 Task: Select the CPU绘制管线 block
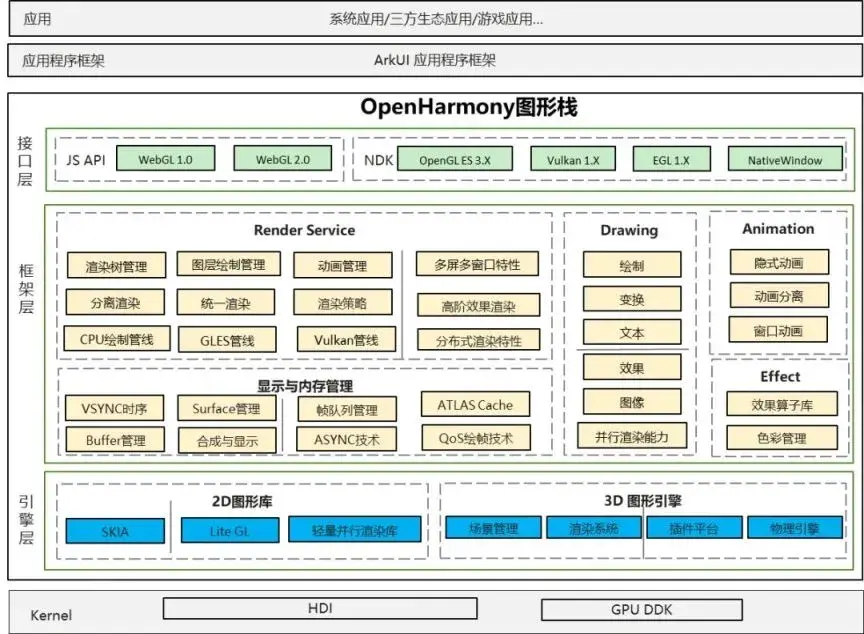pos(117,339)
